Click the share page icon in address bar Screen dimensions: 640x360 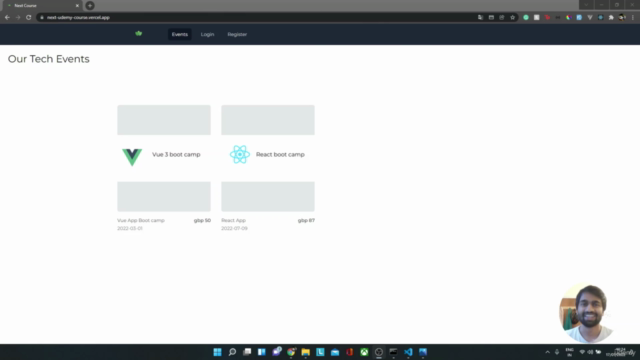(x=502, y=18)
